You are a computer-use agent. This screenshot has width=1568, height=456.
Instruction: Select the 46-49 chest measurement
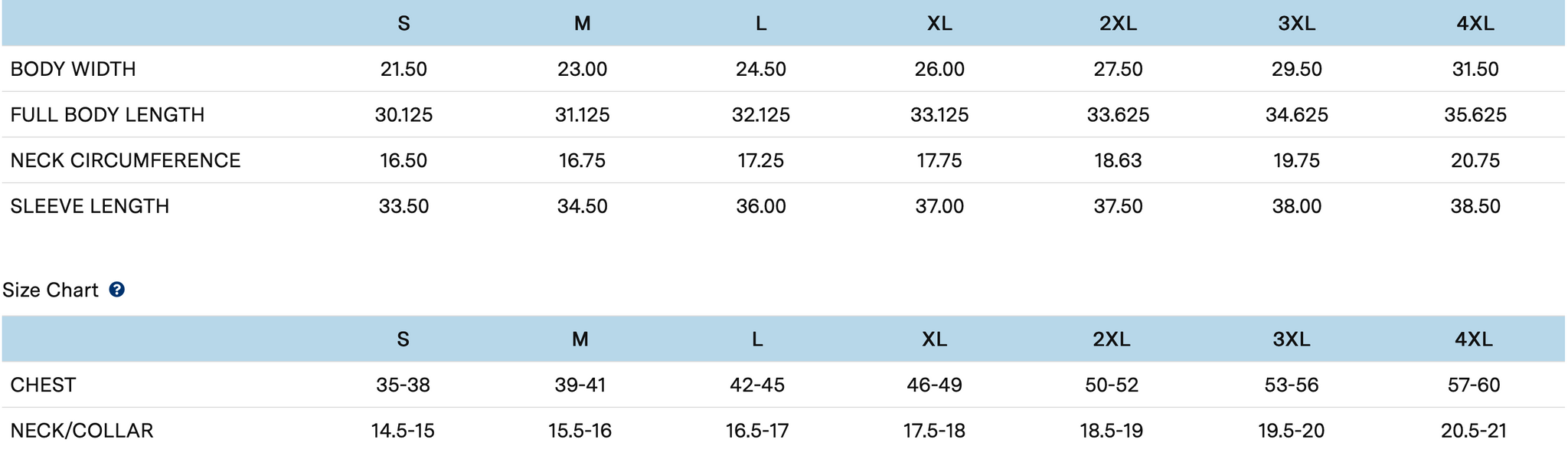[x=934, y=385]
